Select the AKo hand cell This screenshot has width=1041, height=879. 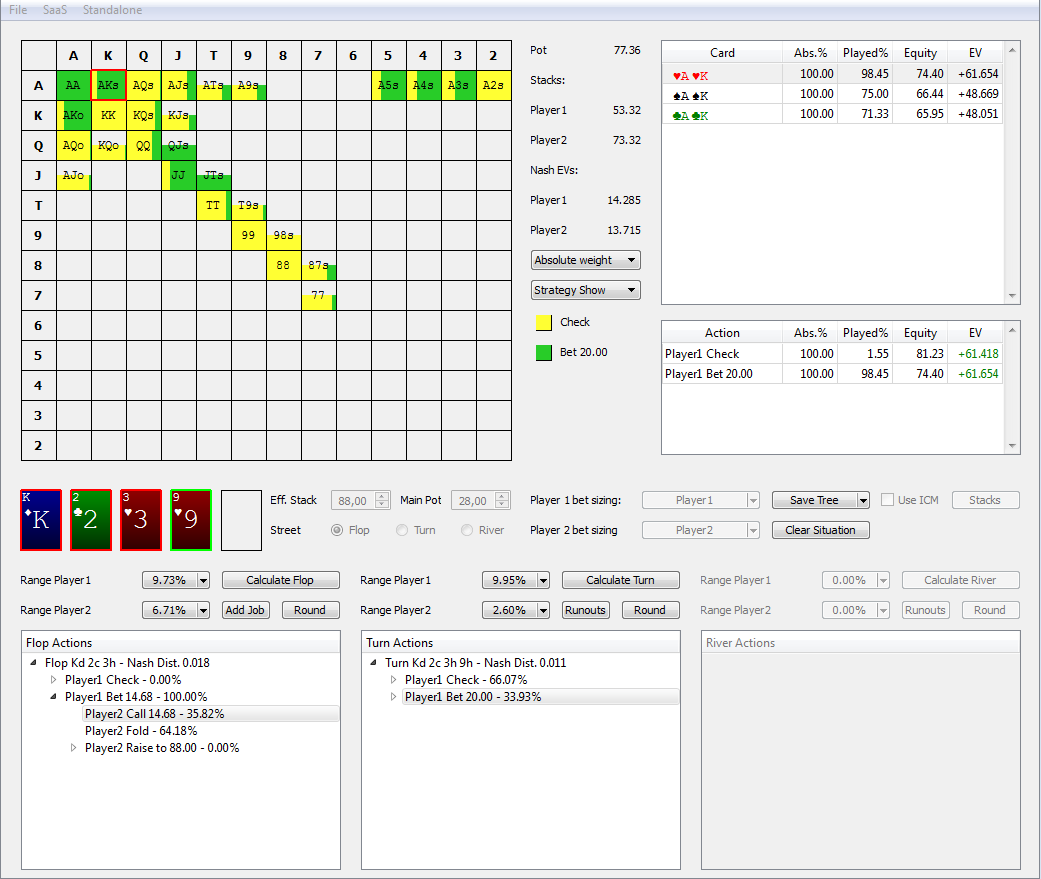74,116
